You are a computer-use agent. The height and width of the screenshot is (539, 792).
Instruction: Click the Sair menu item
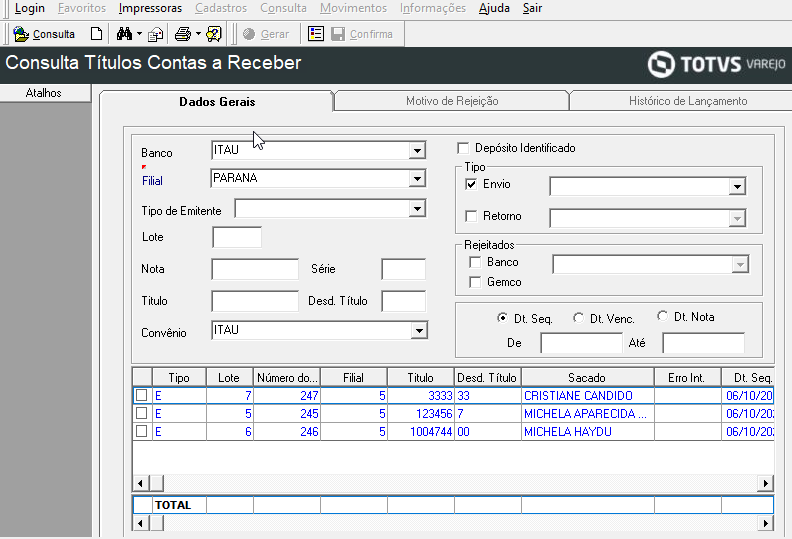[532, 8]
